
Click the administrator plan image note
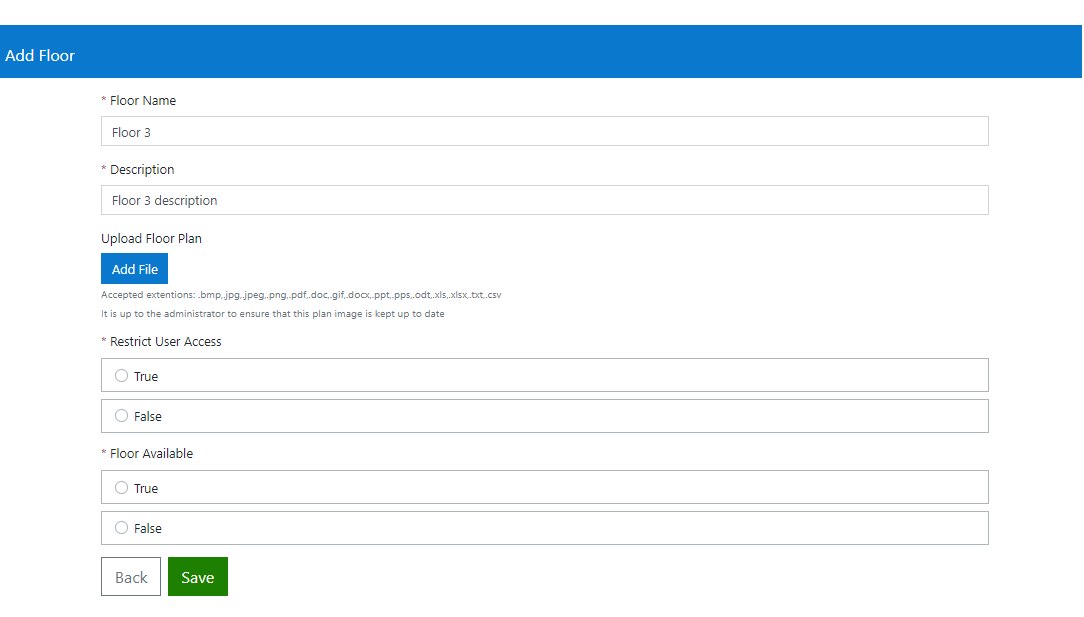pyautogui.click(x=273, y=314)
